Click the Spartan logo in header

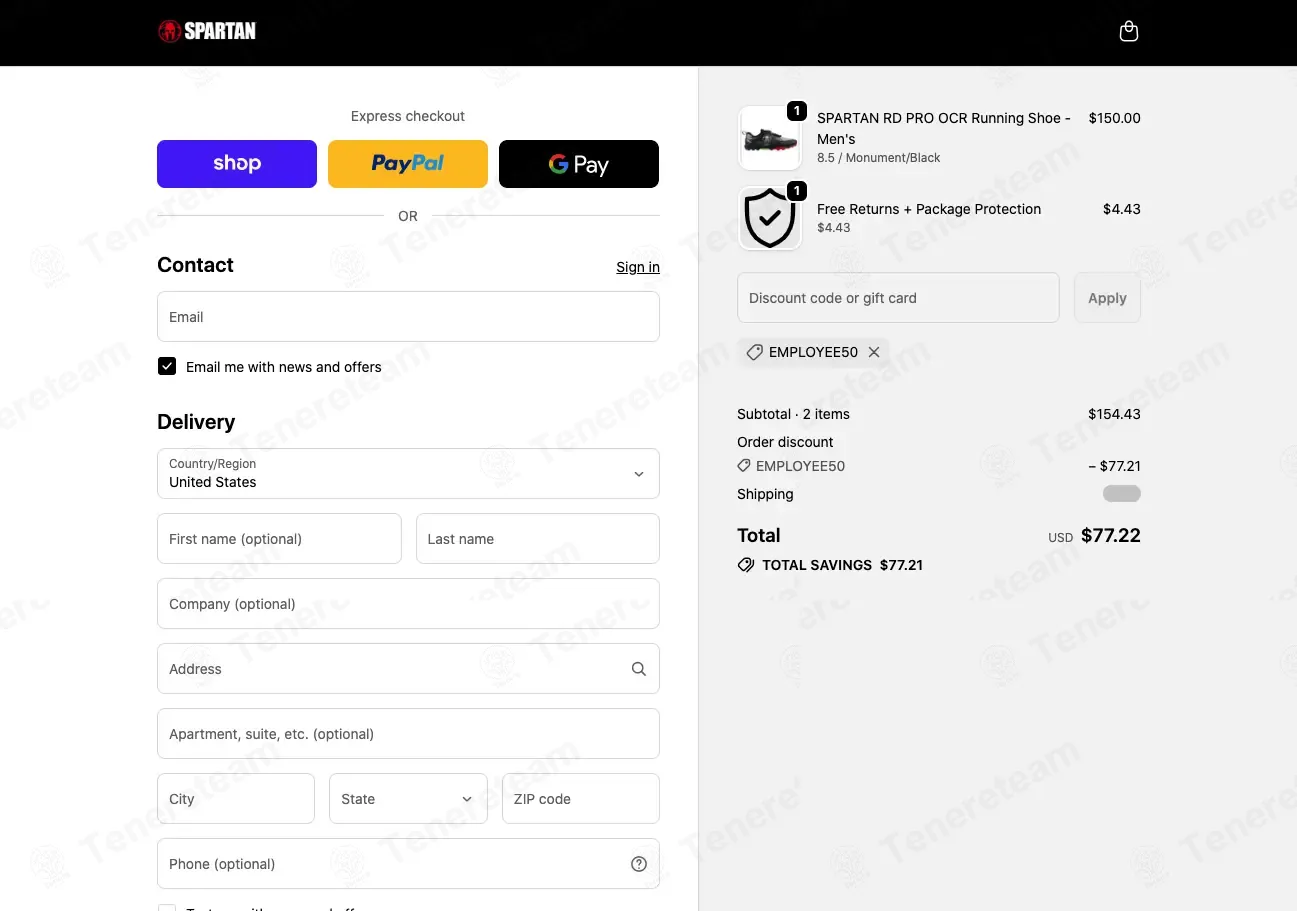pos(207,31)
